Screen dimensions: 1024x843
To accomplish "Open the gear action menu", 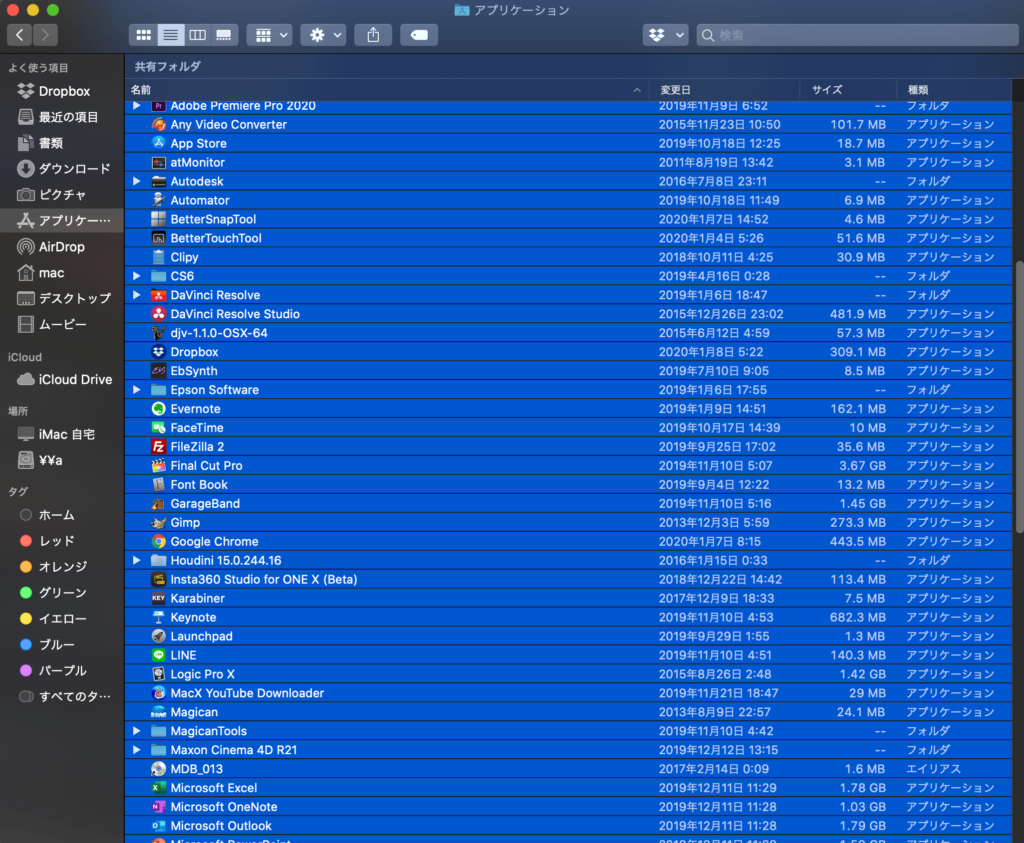I will pos(325,35).
